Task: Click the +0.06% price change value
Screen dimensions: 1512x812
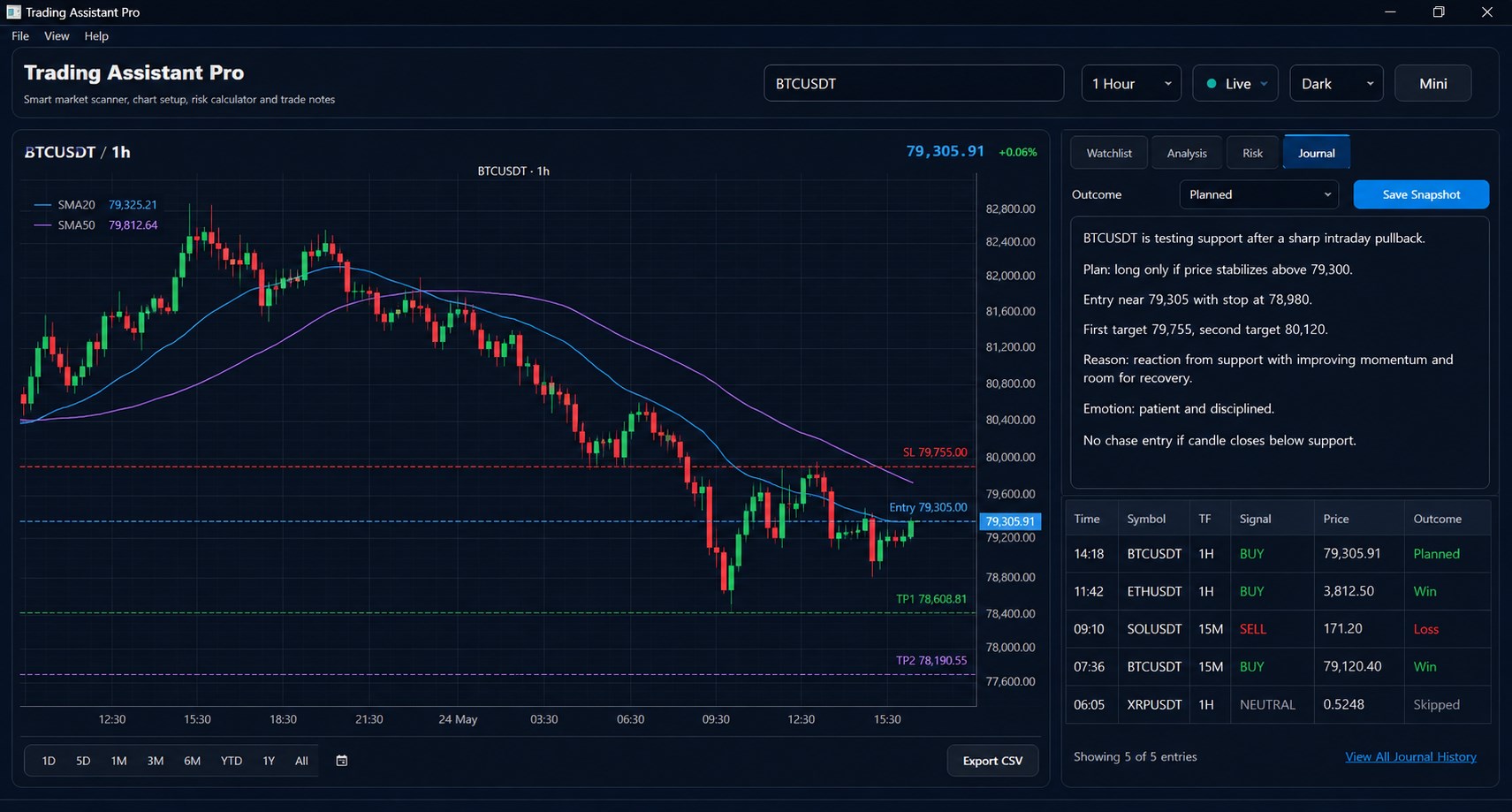Action: pos(1017,152)
